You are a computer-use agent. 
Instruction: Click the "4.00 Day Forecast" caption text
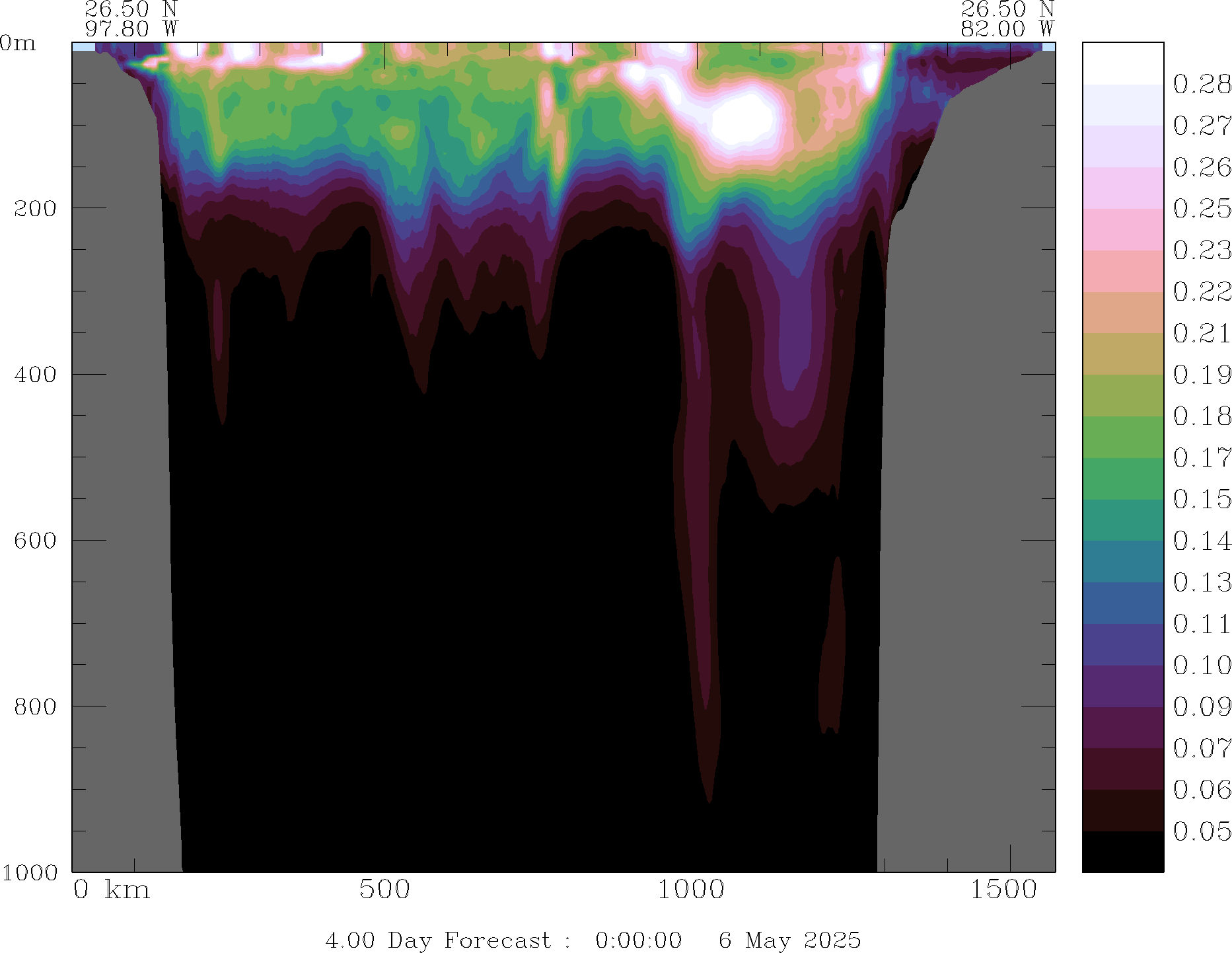[438, 940]
